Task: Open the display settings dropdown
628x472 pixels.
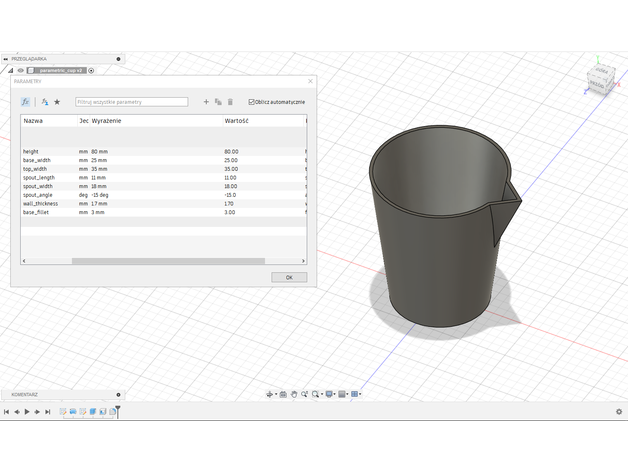Action: [330, 394]
